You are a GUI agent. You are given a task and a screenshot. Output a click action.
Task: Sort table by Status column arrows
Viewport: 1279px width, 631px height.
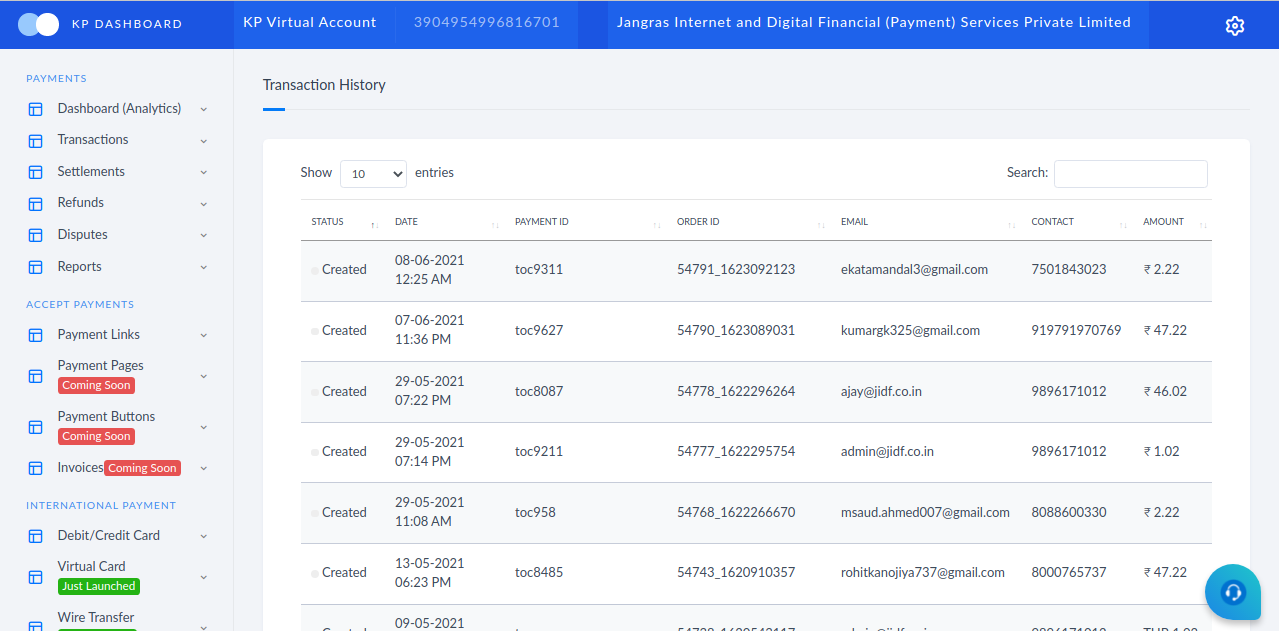[374, 225]
